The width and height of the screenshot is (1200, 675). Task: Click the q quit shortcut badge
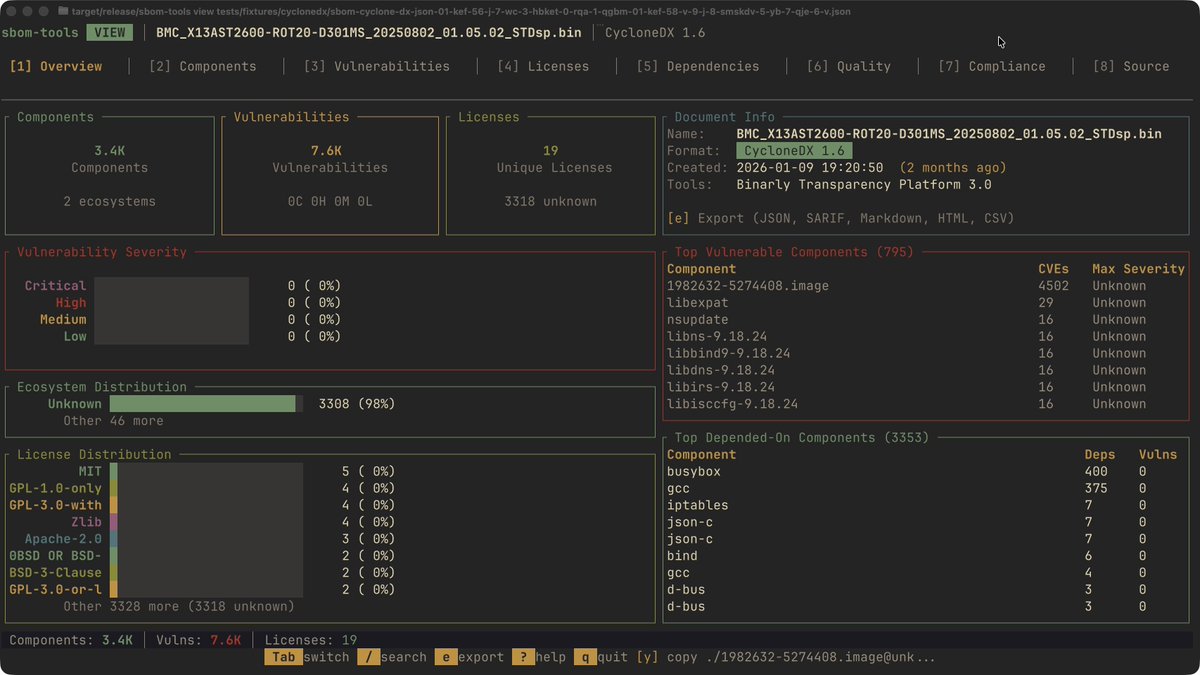pos(584,657)
